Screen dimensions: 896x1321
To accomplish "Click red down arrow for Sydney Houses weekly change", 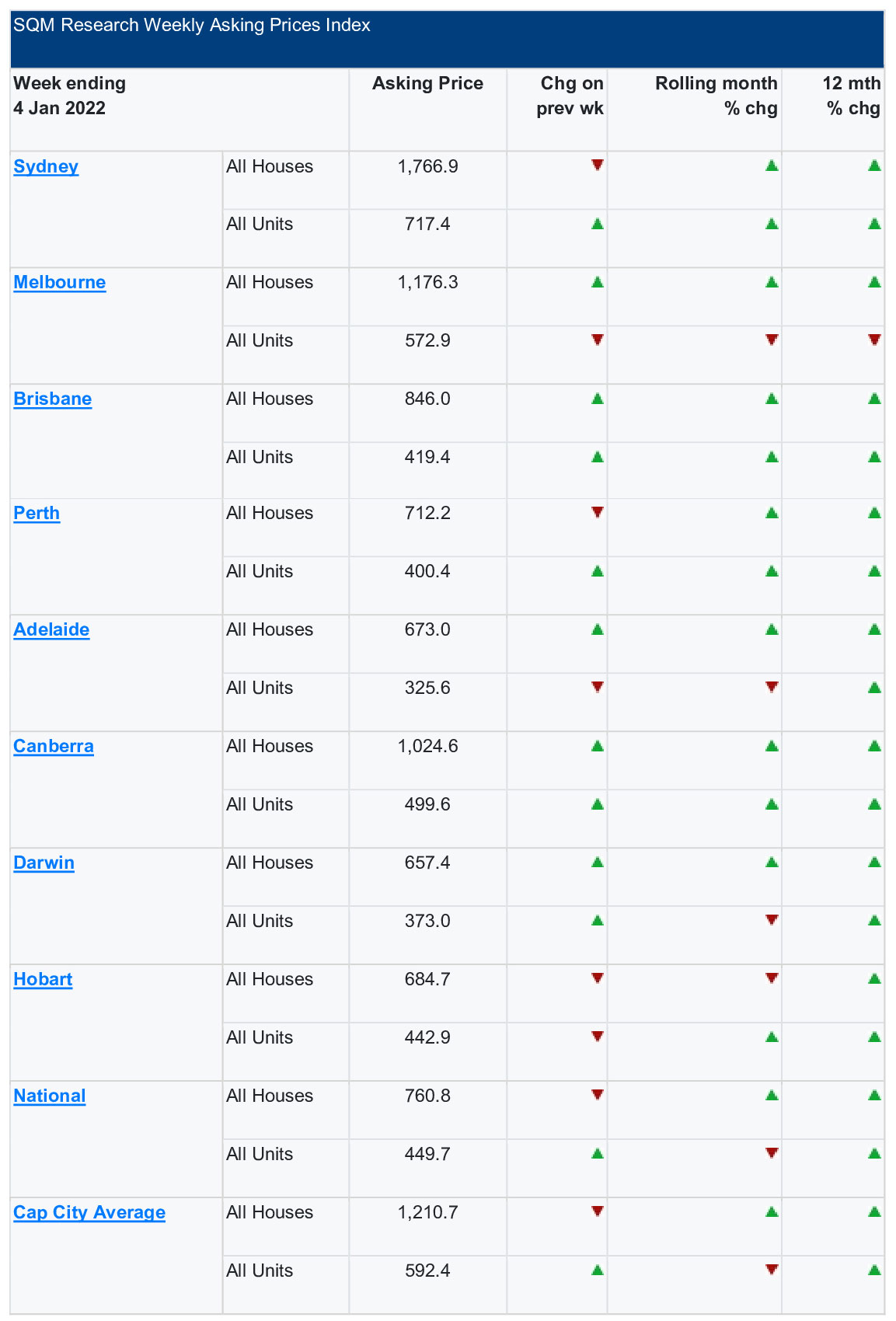I will coord(597,165).
